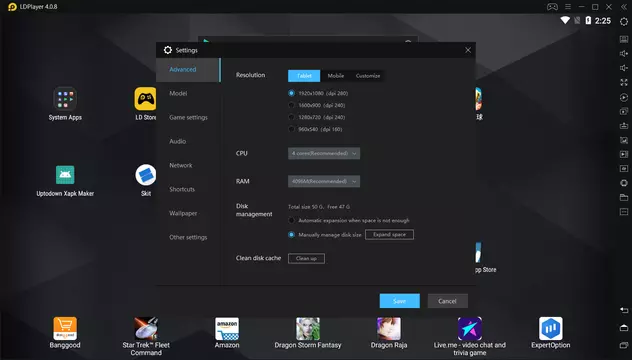The height and width of the screenshot is (360, 632).
Task: Open the RAM size dropdown
Action: click(324, 181)
